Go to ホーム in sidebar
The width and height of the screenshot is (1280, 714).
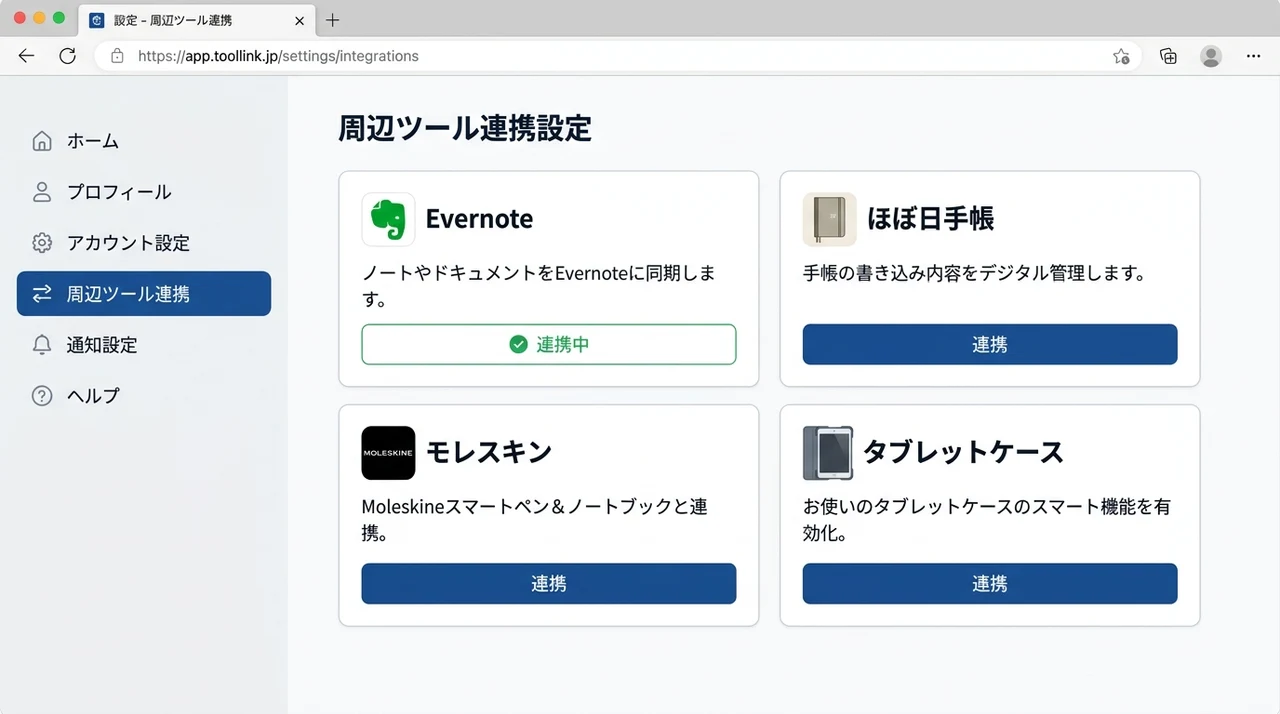point(144,141)
